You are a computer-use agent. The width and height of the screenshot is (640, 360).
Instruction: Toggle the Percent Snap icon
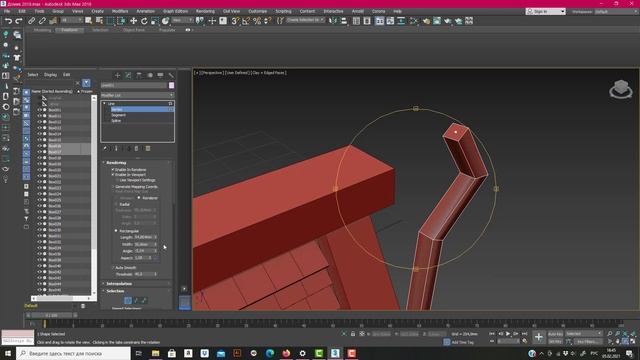click(x=257, y=21)
